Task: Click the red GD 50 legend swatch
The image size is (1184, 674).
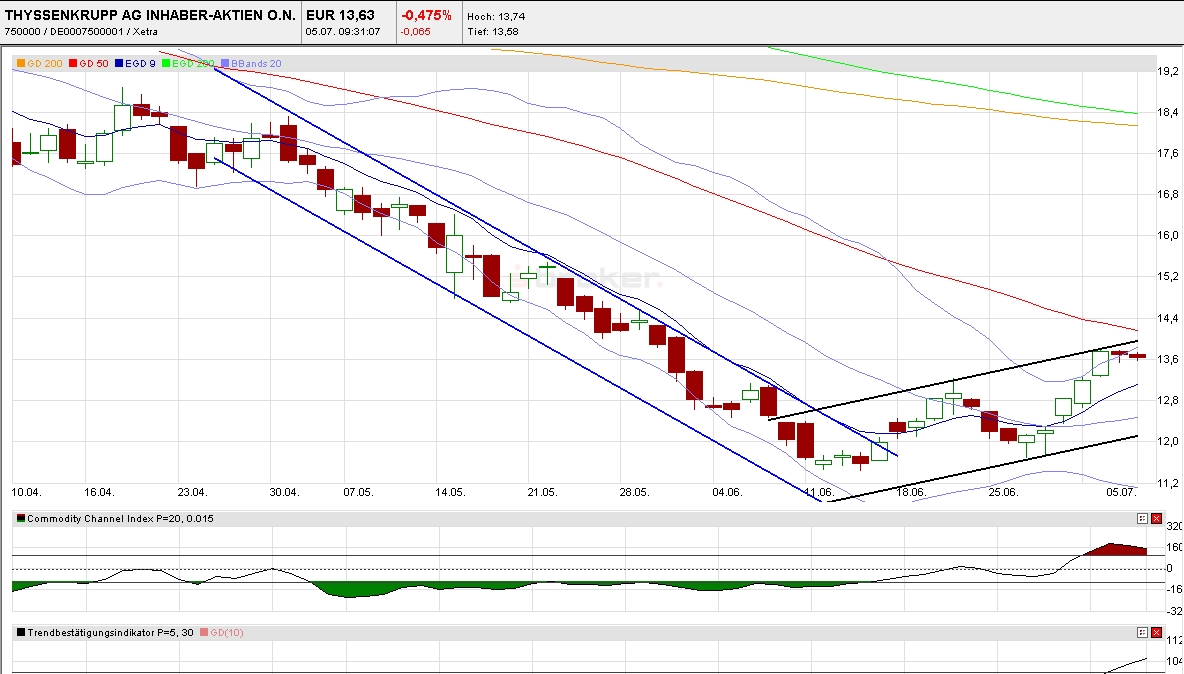Action: click(x=73, y=64)
